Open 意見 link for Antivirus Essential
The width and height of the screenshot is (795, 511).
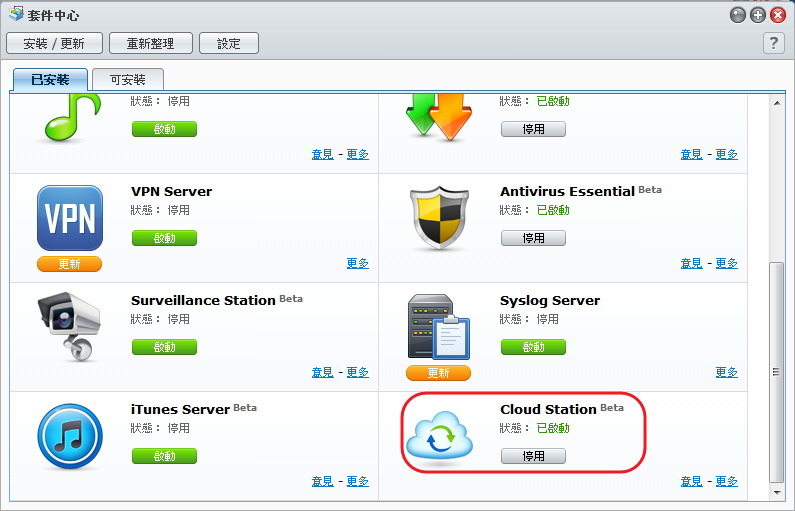pos(692,263)
